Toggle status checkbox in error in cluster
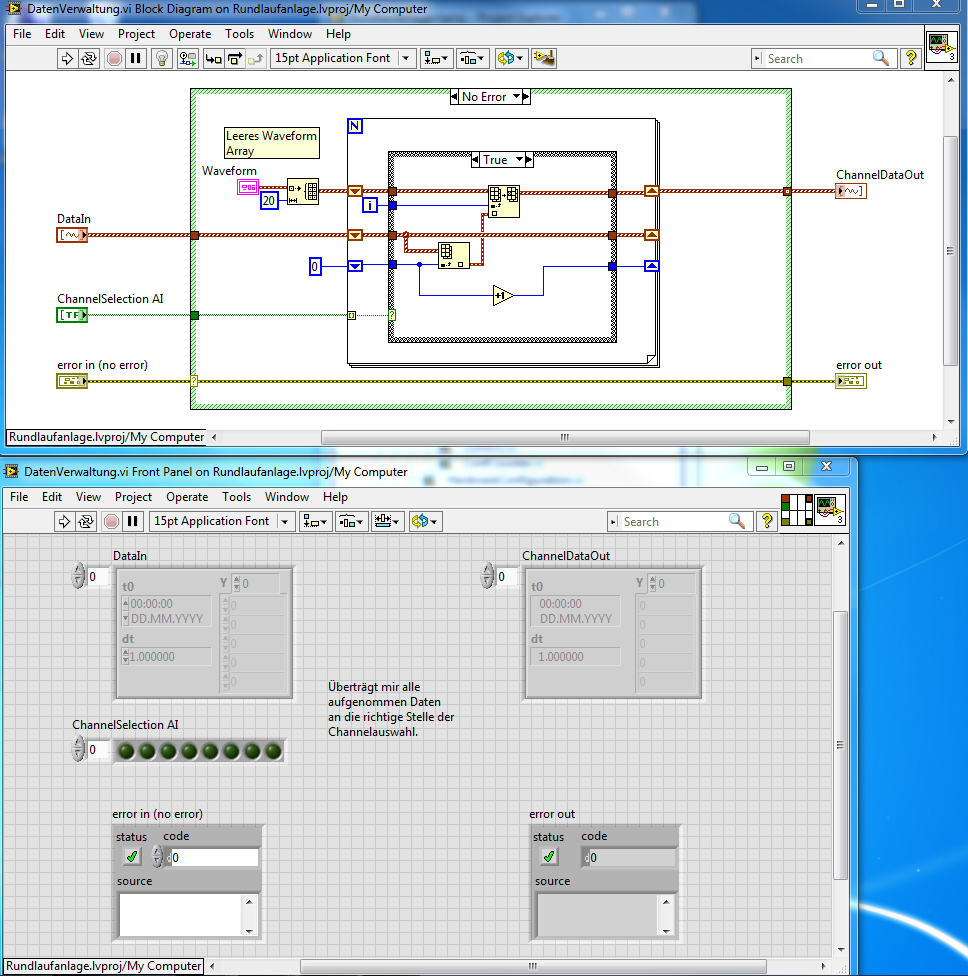This screenshot has width=968, height=976. click(132, 857)
